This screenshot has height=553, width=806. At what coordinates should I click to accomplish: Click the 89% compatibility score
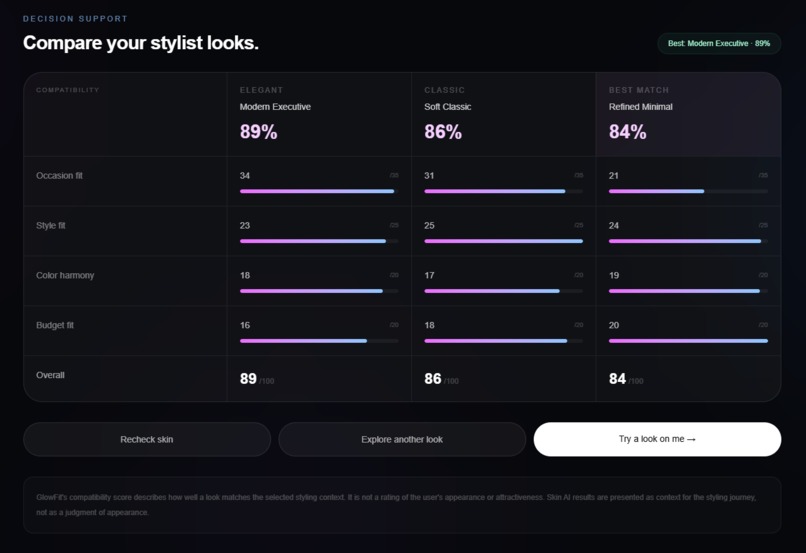pyautogui.click(x=259, y=132)
